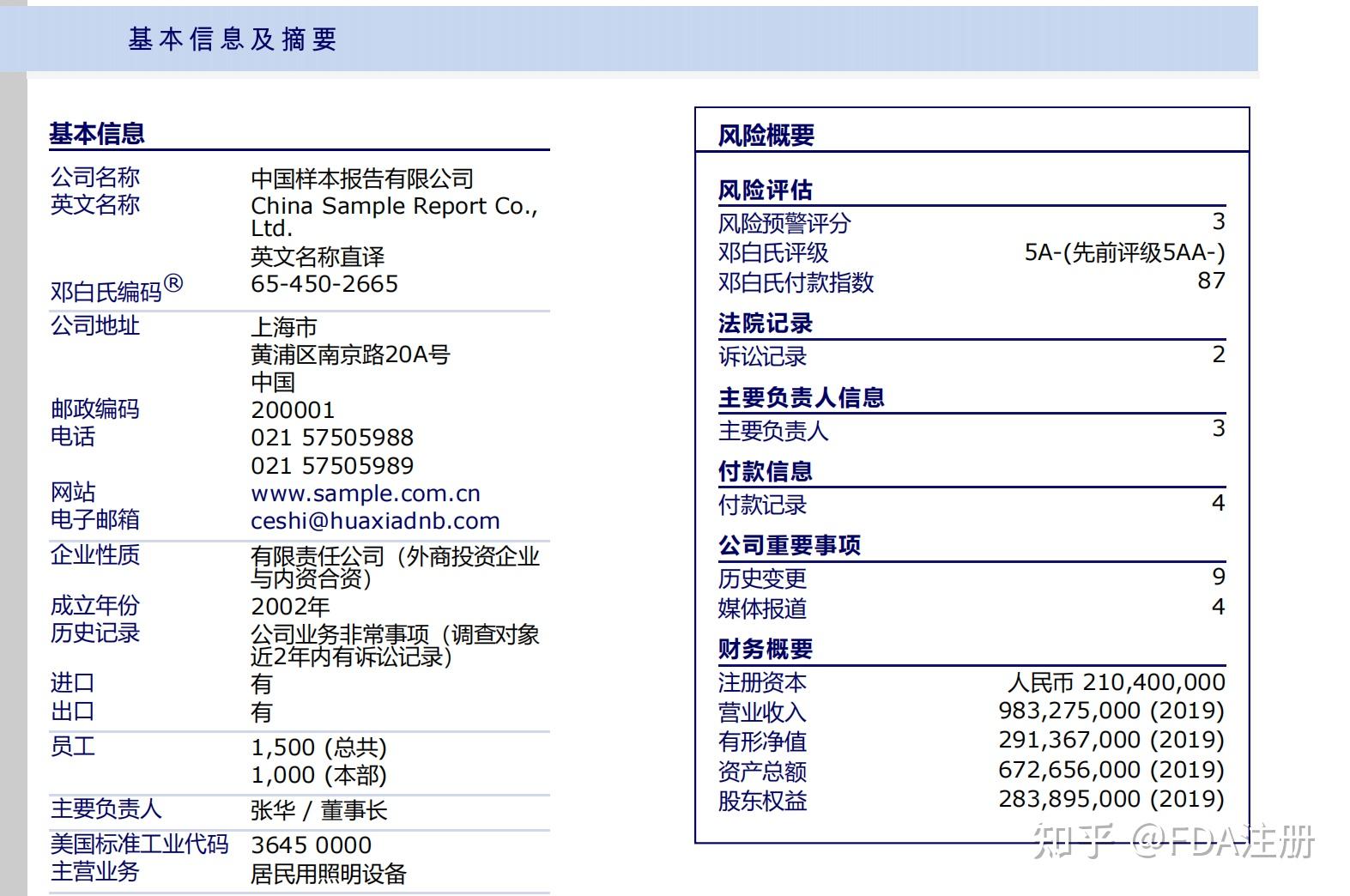Image resolution: width=1350 pixels, height=896 pixels.
Task: Click the city value 上海市
Action: 284,327
